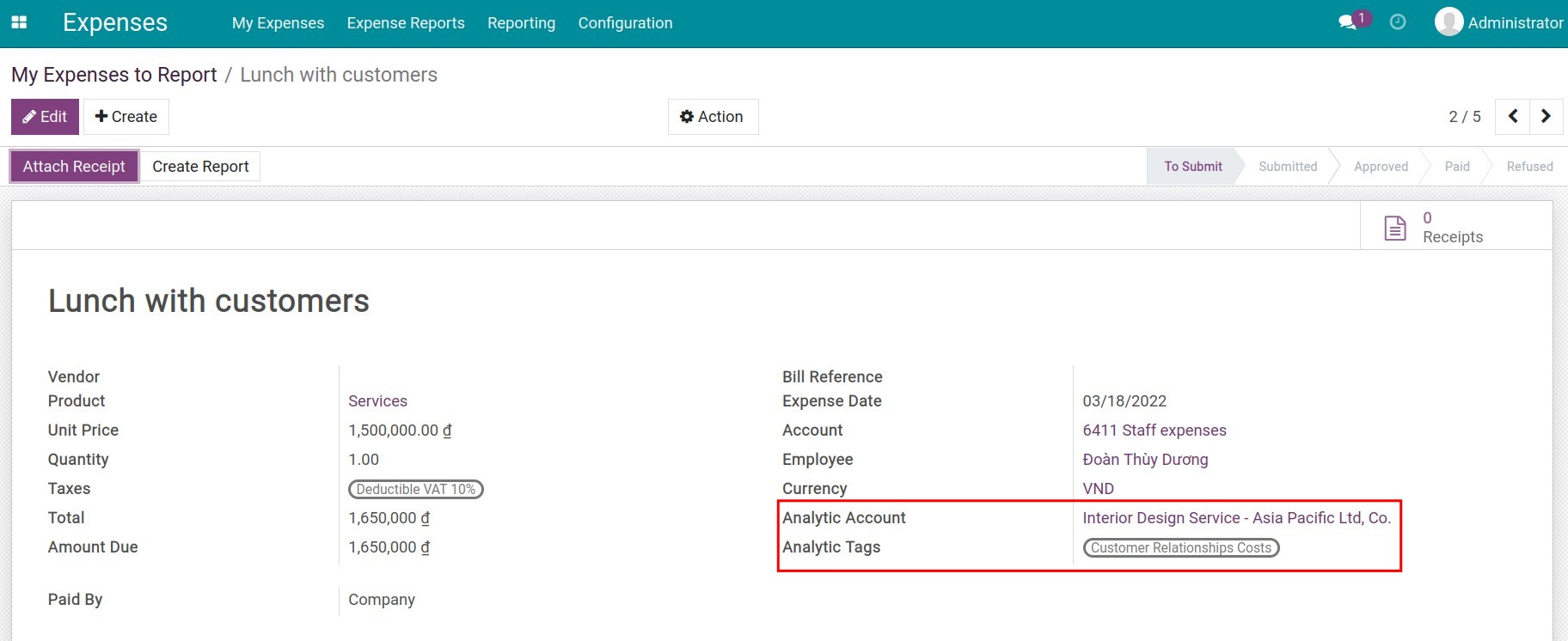
Task: Open the conversations chat icon
Action: pyautogui.click(x=1347, y=22)
